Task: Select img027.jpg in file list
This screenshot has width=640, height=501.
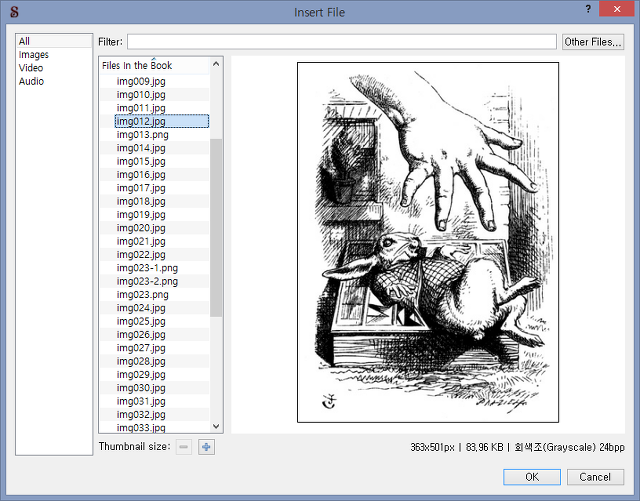Action: pos(141,348)
